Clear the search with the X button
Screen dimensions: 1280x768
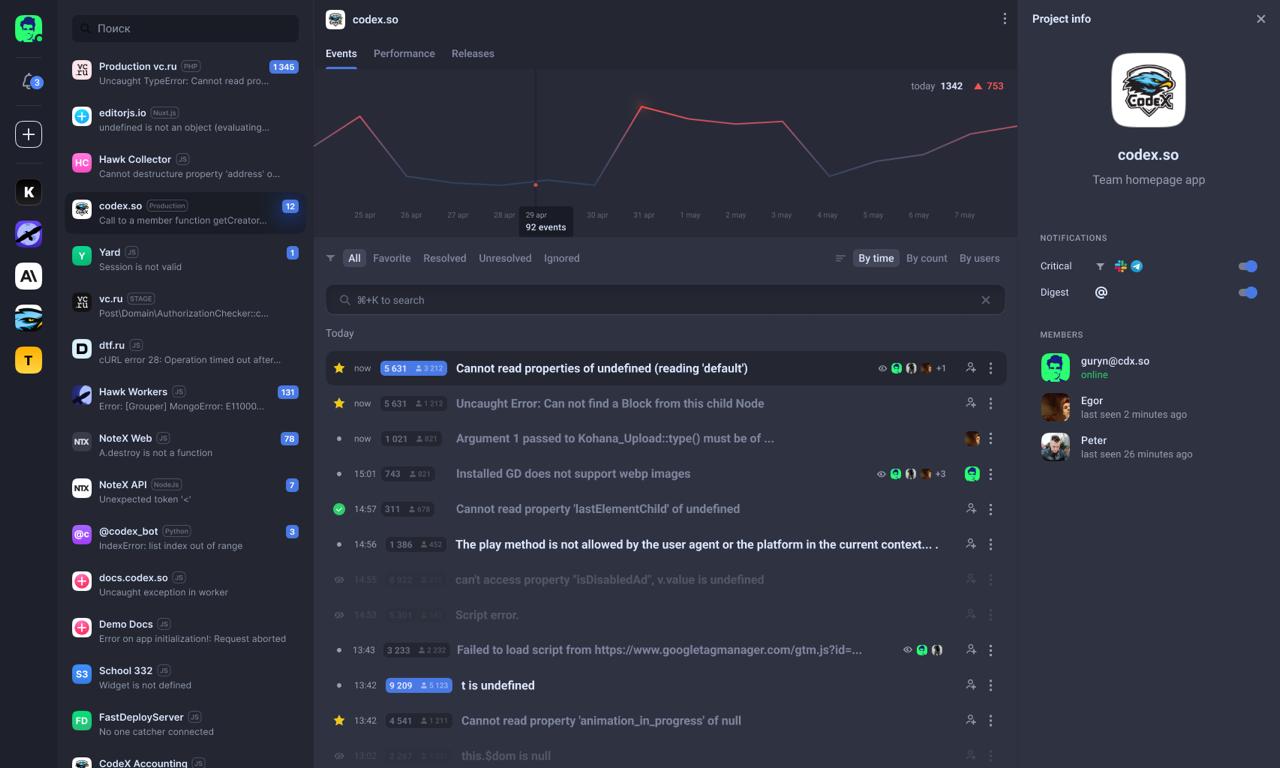986,299
